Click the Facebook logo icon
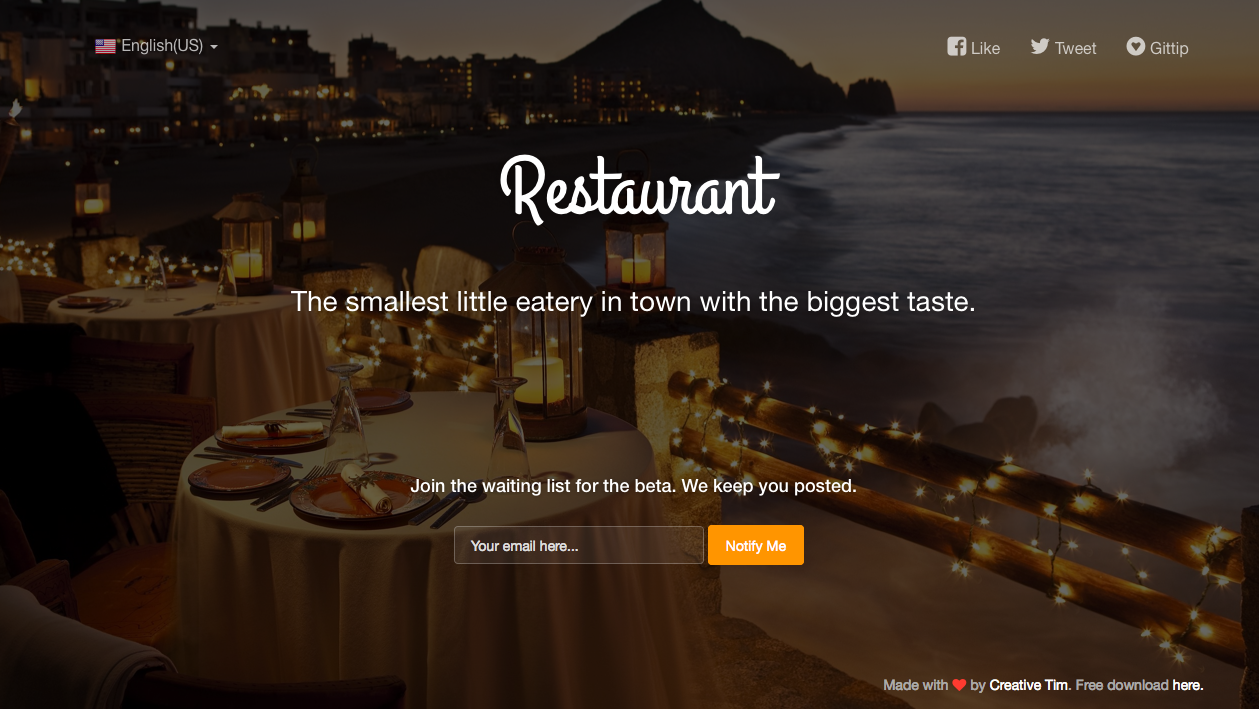The width and height of the screenshot is (1259, 709). pyautogui.click(x=957, y=46)
